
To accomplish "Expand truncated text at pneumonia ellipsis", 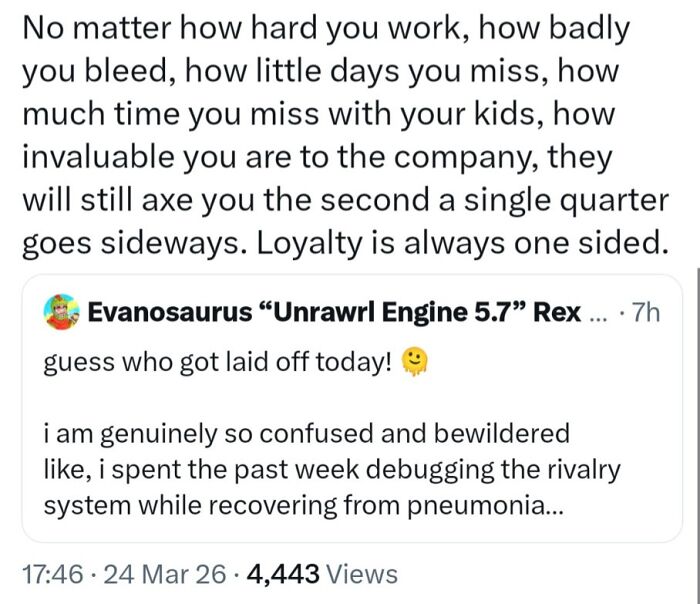I will [553, 507].
